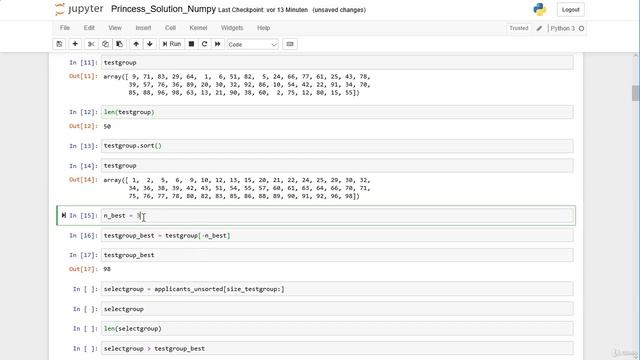
Task: Click the Python 3 kernel label
Action: pyautogui.click(x=562, y=28)
